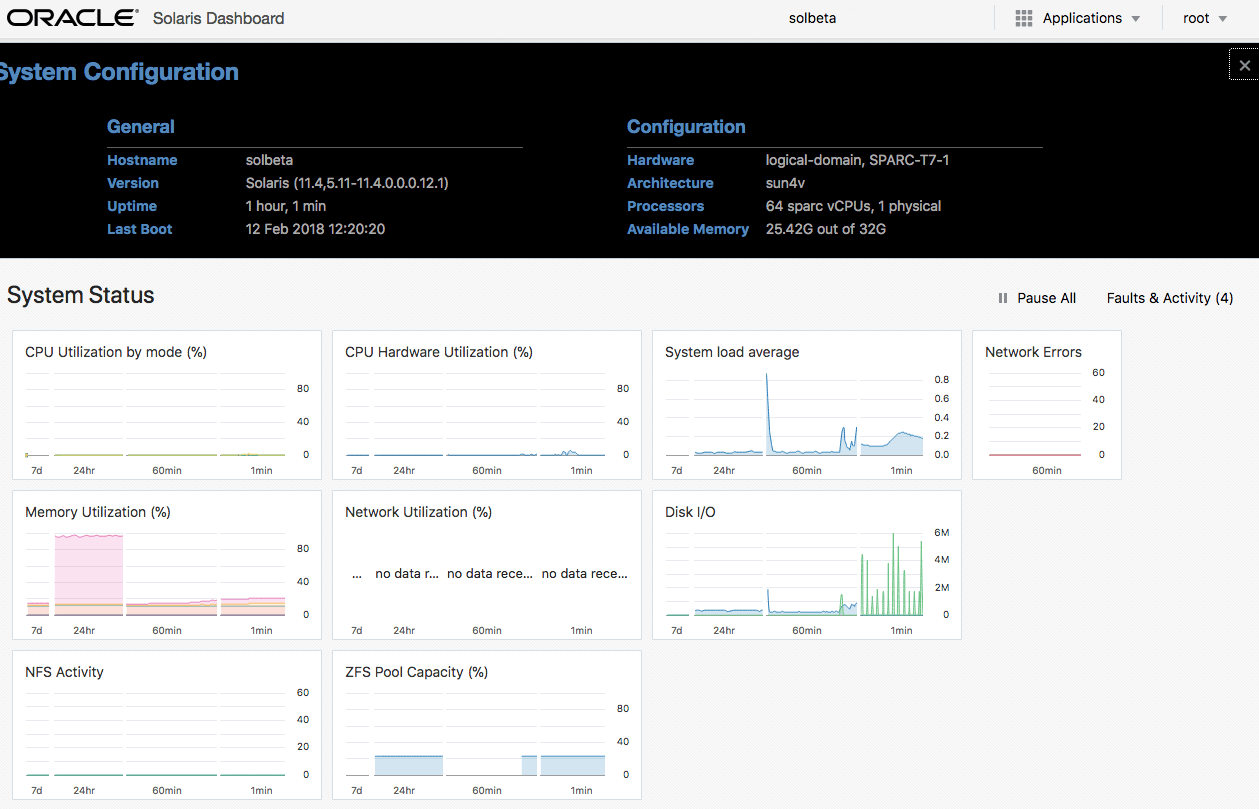
Task: Select "64 sparc vCPUs, 1 physical" text
Action: tap(853, 206)
